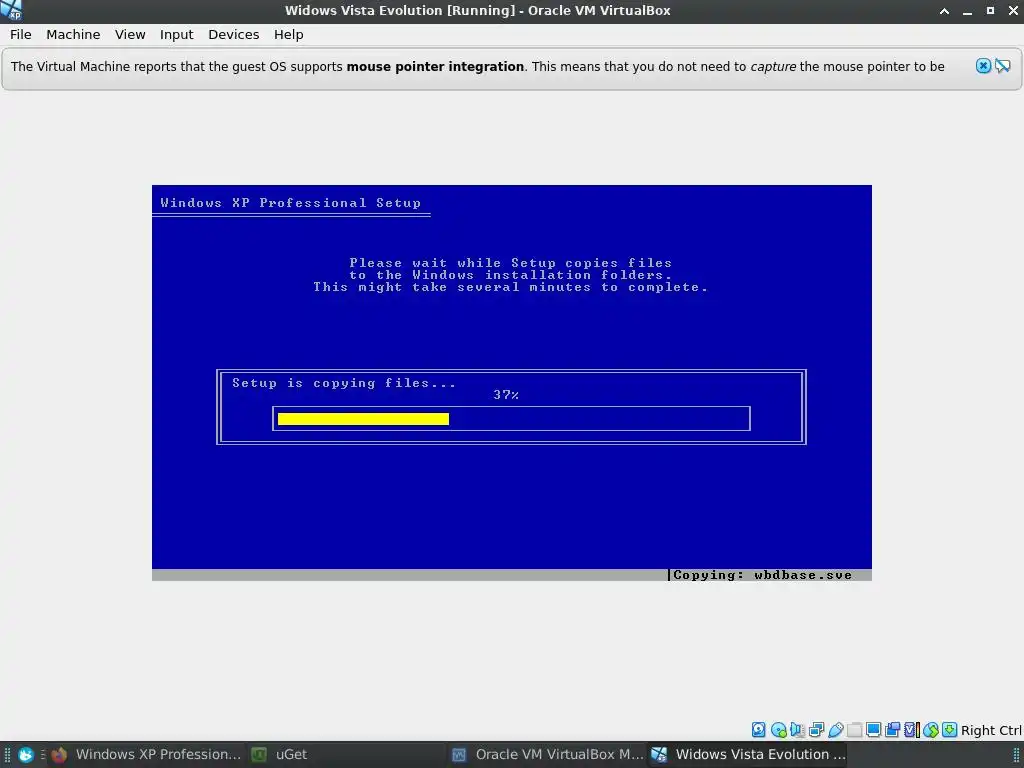Click the 'Setup is copying files...' text
Screen dimensions: 1024x768
pyautogui.click(x=344, y=383)
